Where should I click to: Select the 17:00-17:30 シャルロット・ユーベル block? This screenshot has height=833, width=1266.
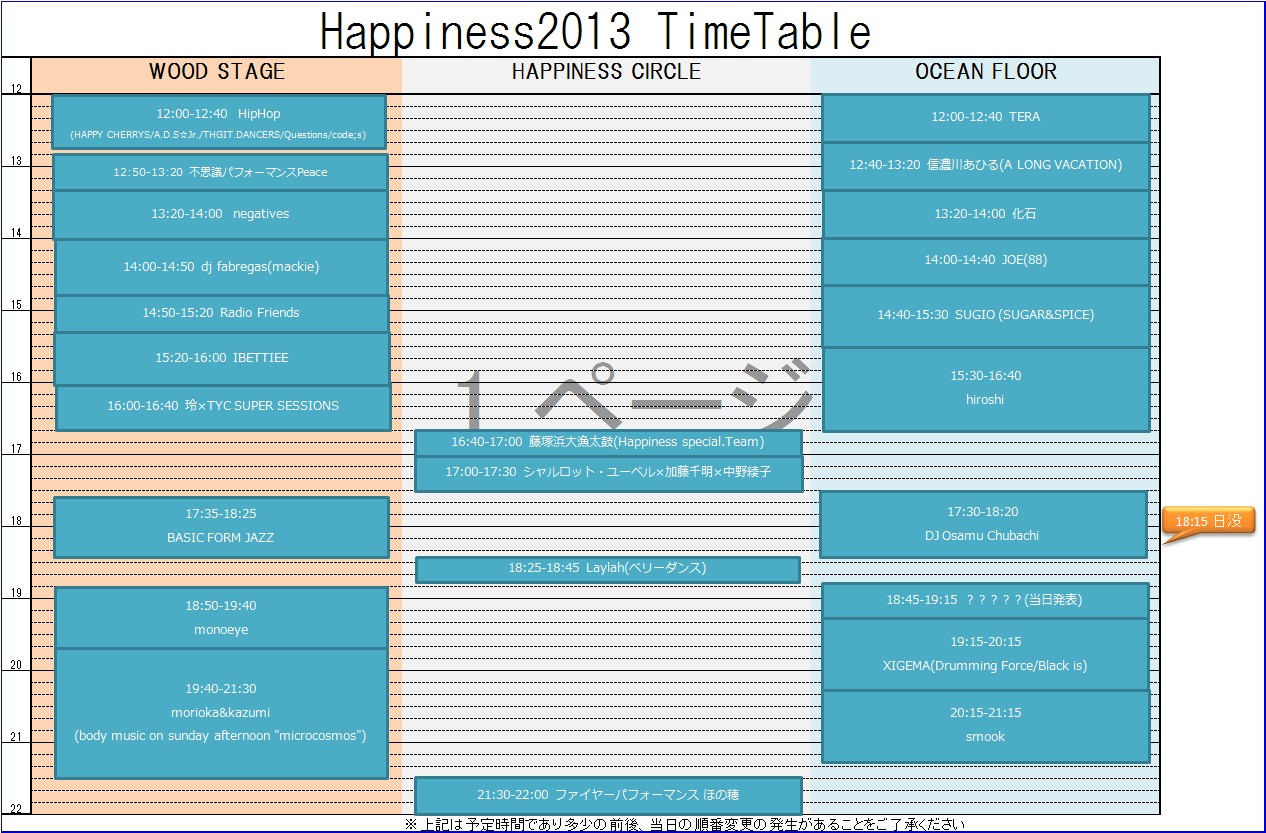pos(608,473)
